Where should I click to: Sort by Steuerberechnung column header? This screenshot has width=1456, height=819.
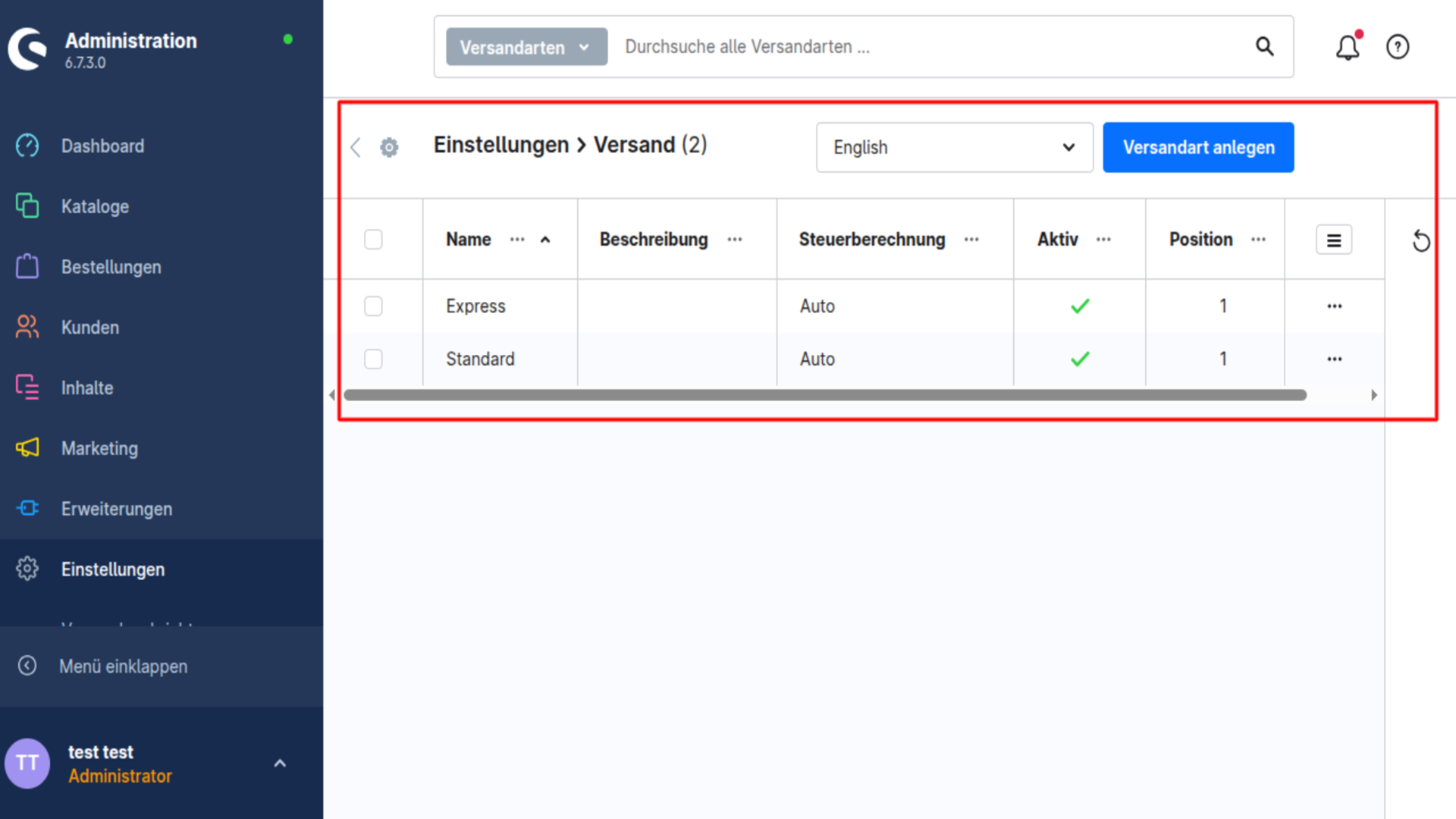[x=872, y=240]
